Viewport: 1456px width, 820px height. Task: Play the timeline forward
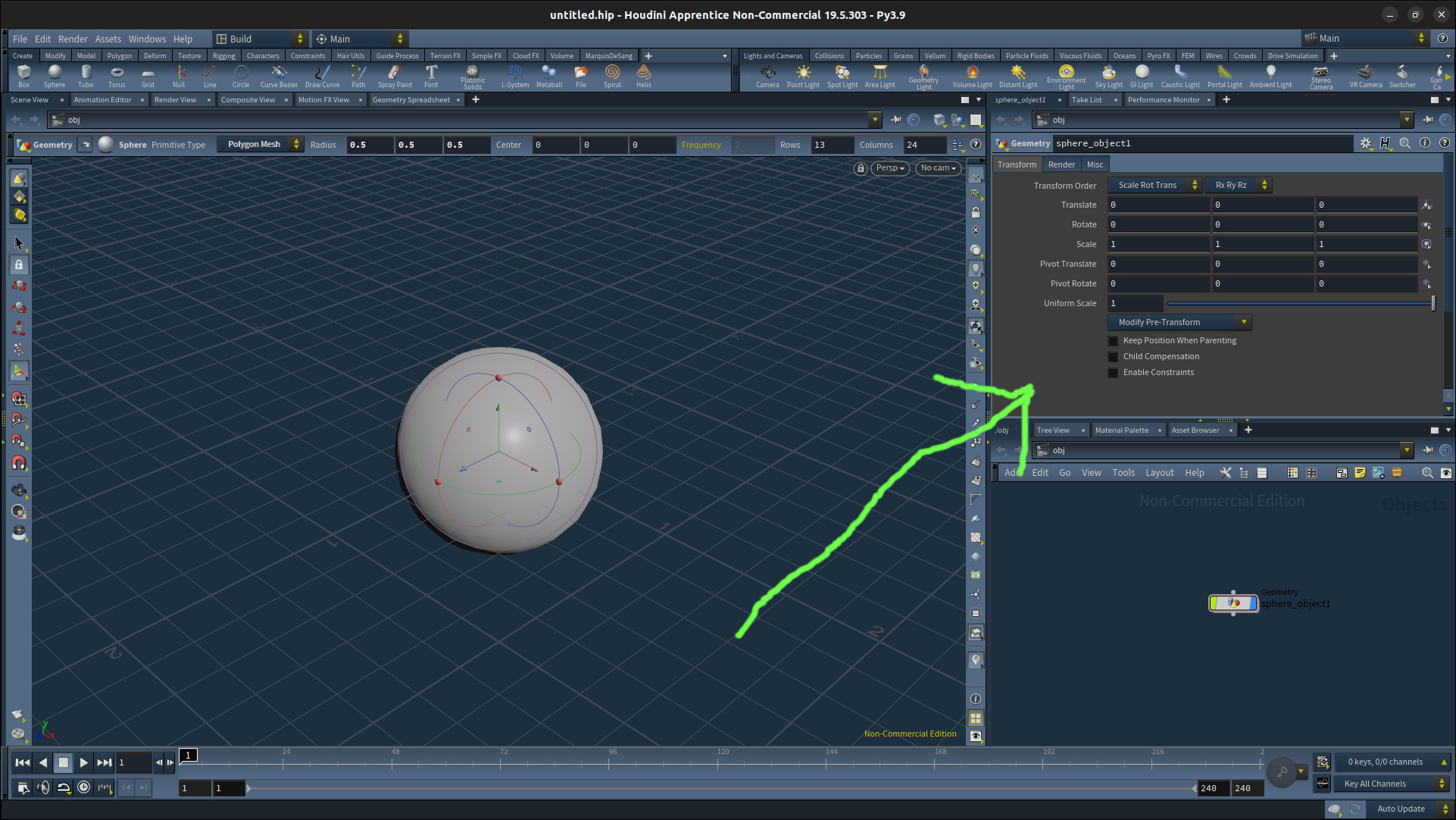tap(83, 762)
